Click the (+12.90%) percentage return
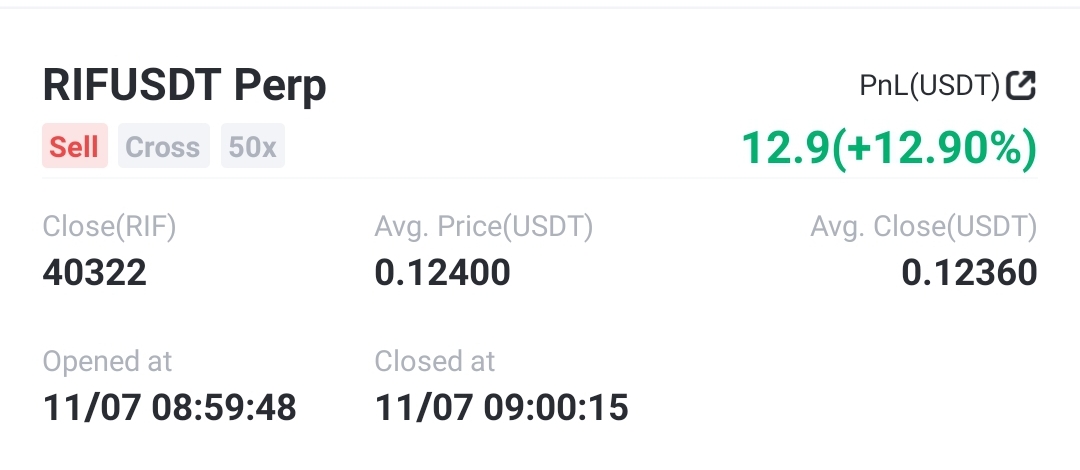Viewport: 1080px width, 470px height. 933,149
